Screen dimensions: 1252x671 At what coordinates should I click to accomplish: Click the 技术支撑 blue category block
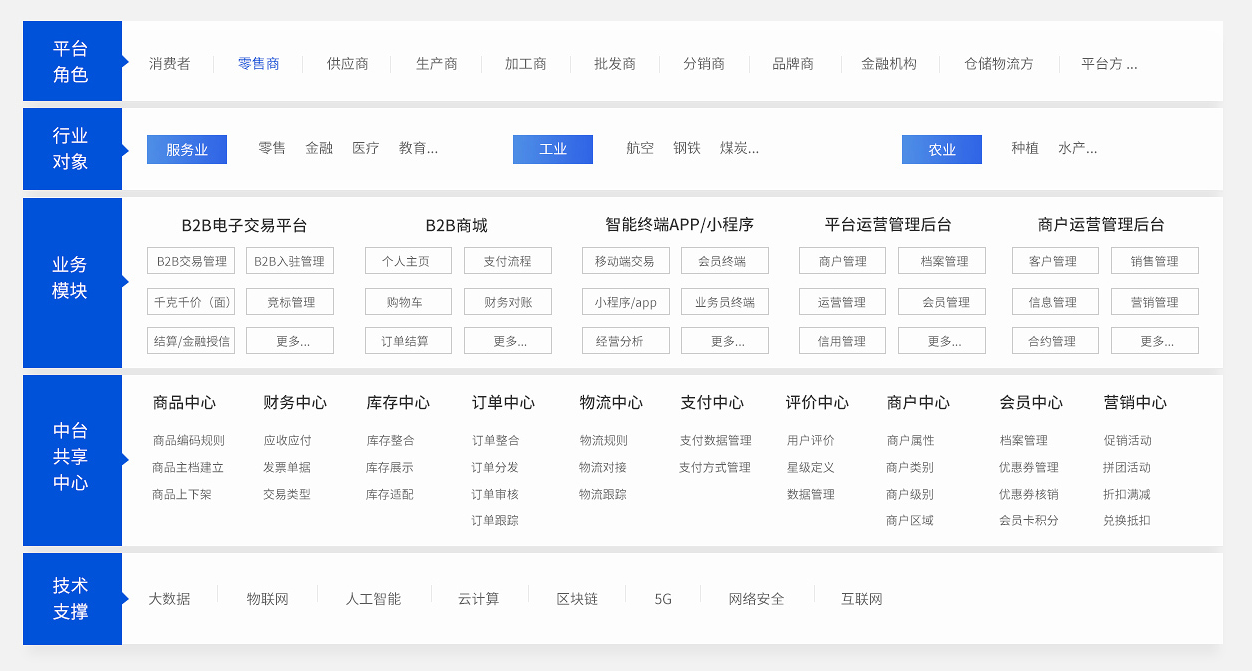coord(72,599)
